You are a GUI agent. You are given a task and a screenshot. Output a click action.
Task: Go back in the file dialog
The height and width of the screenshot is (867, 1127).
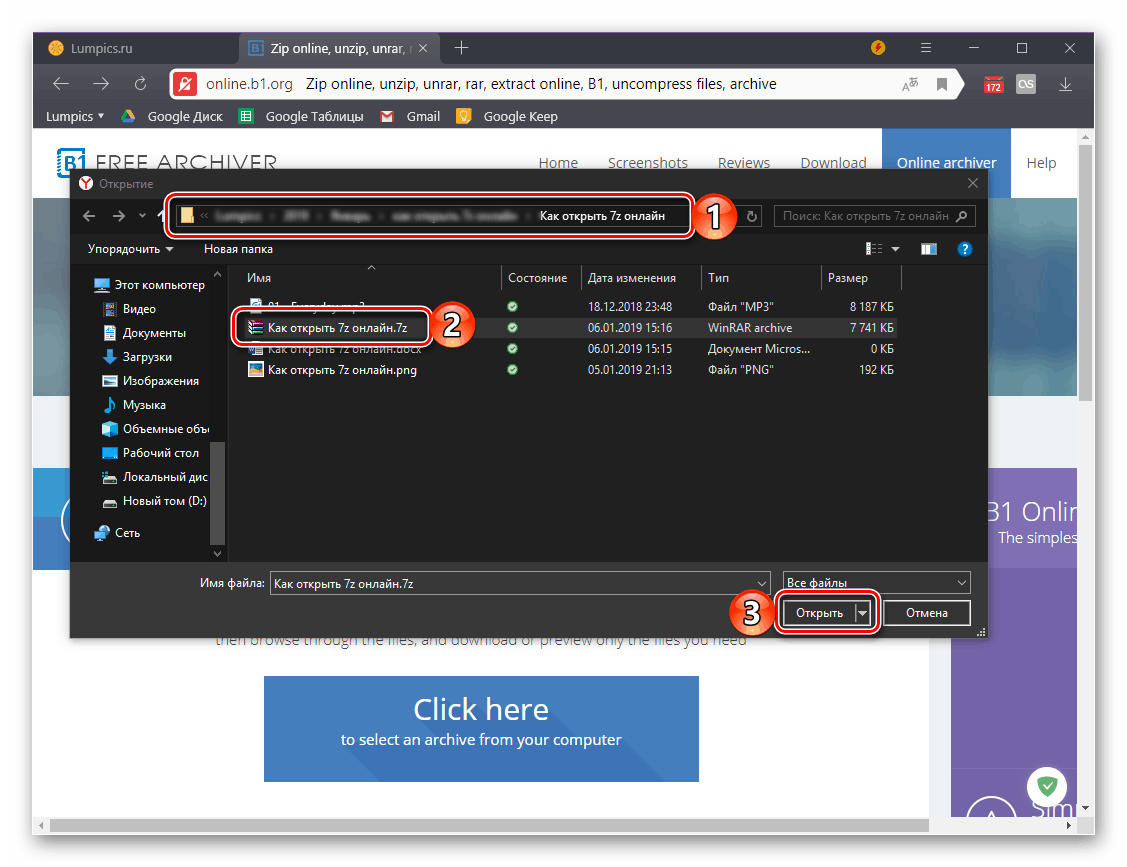pyautogui.click(x=89, y=216)
